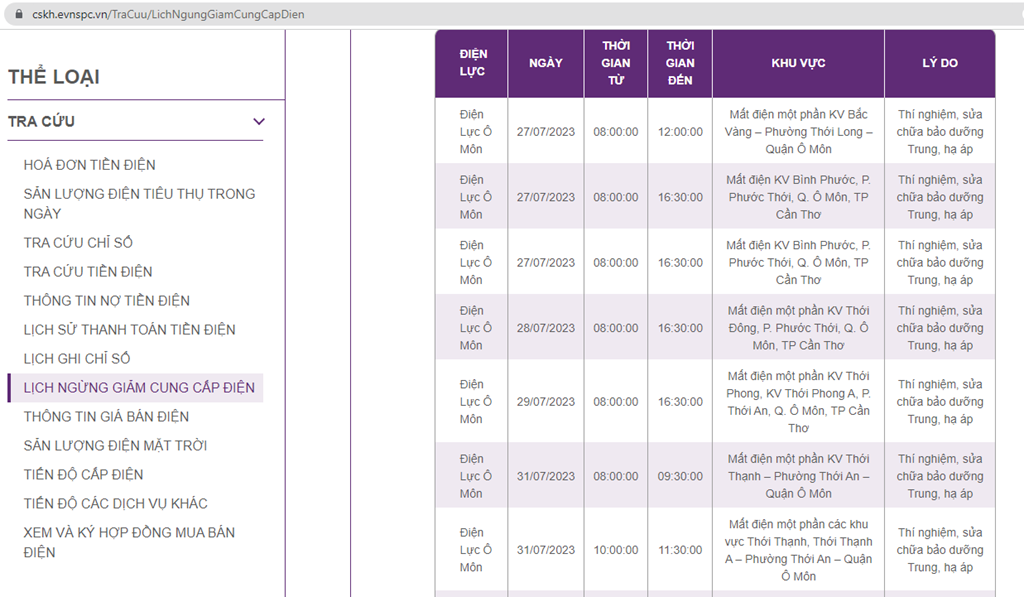Select the 28/07/2023 outage row date
Viewport: 1024px width, 597px height.
546,328
